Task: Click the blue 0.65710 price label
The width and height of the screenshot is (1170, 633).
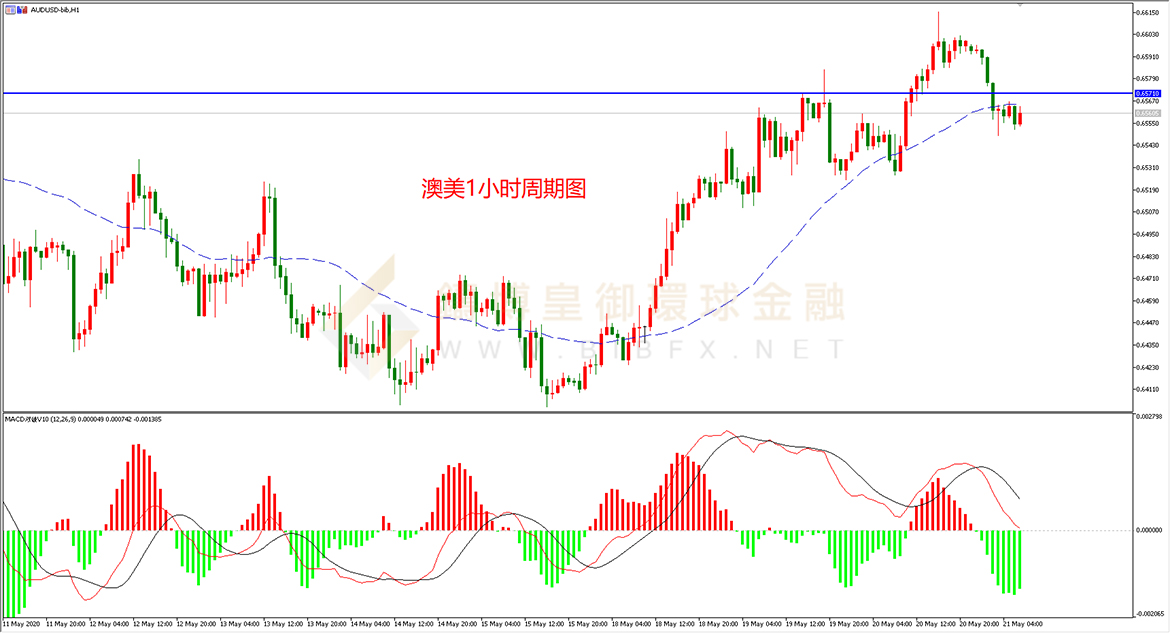Action: tap(1148, 93)
